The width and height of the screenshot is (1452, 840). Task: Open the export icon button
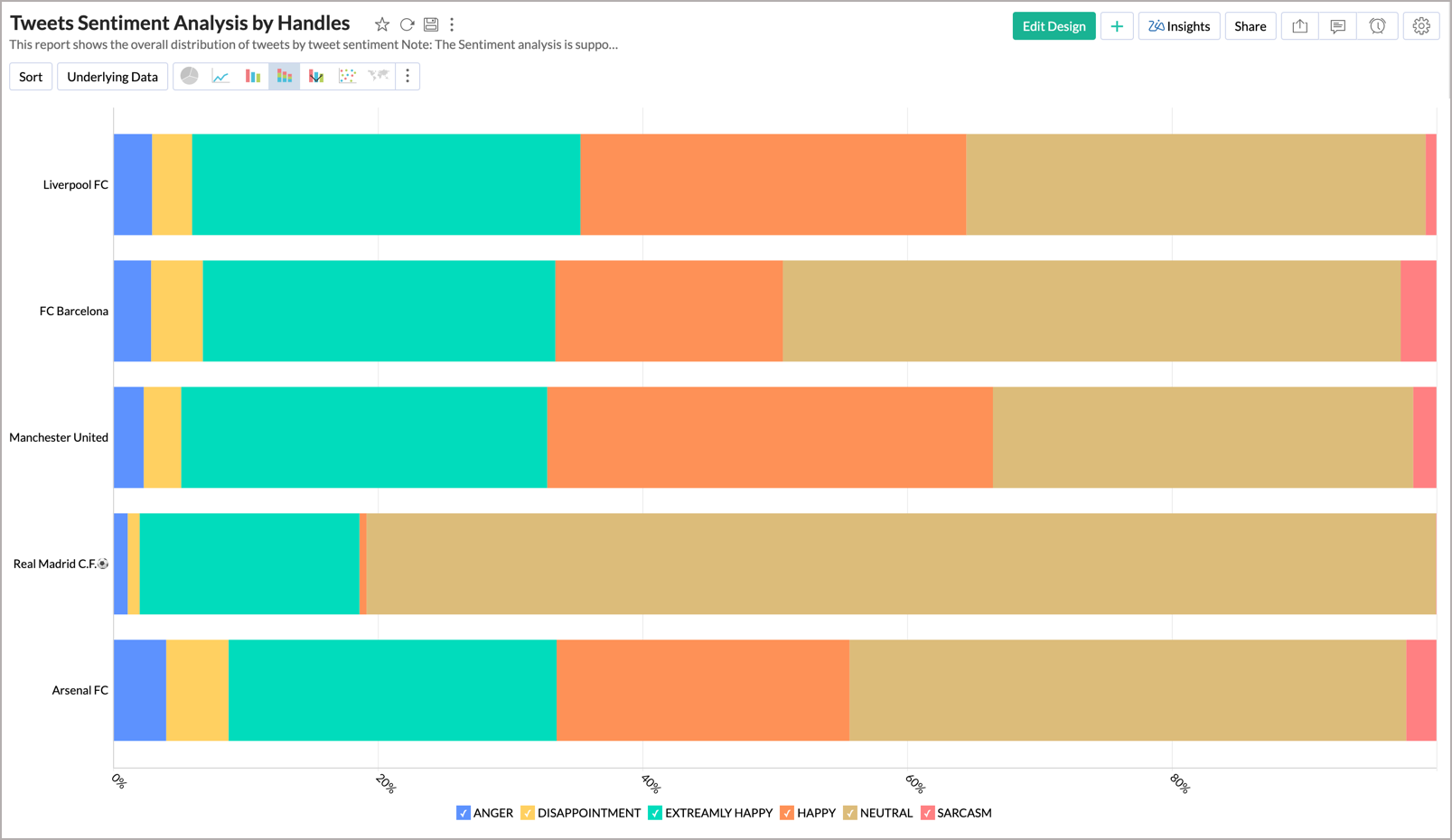coord(1299,26)
